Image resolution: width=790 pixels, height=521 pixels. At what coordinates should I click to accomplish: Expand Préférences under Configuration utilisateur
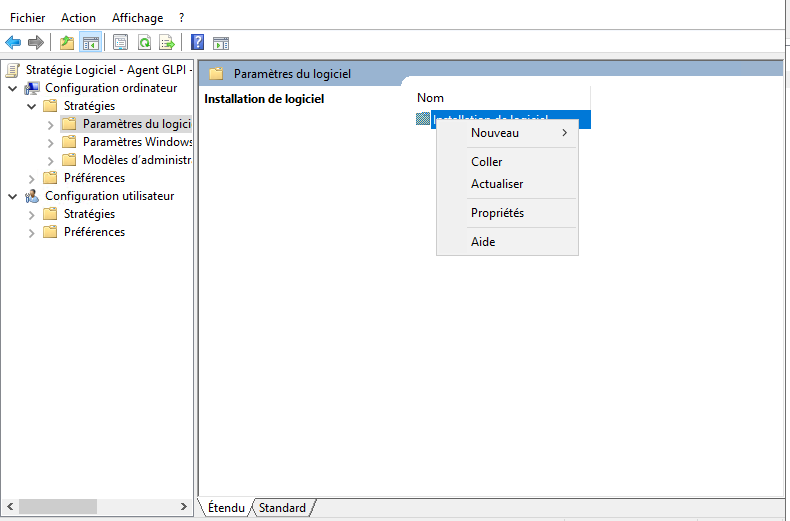(32, 232)
